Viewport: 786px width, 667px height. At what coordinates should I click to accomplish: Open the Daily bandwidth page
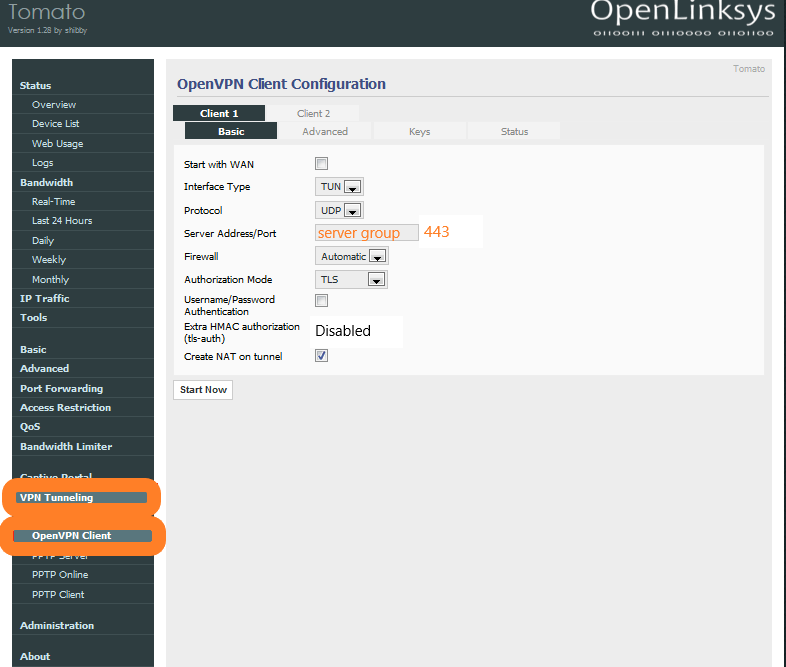43,241
